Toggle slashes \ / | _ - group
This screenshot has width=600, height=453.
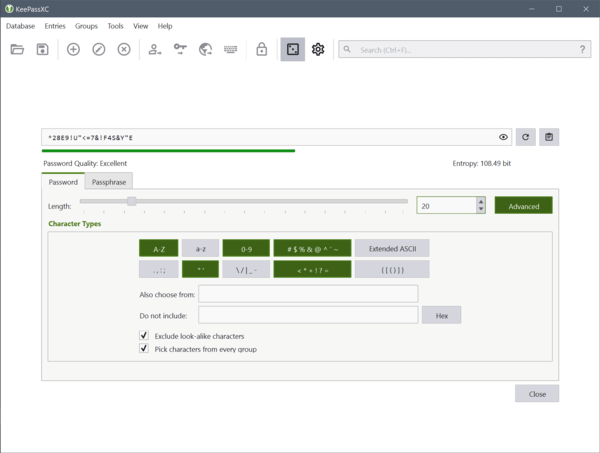[x=246, y=269]
